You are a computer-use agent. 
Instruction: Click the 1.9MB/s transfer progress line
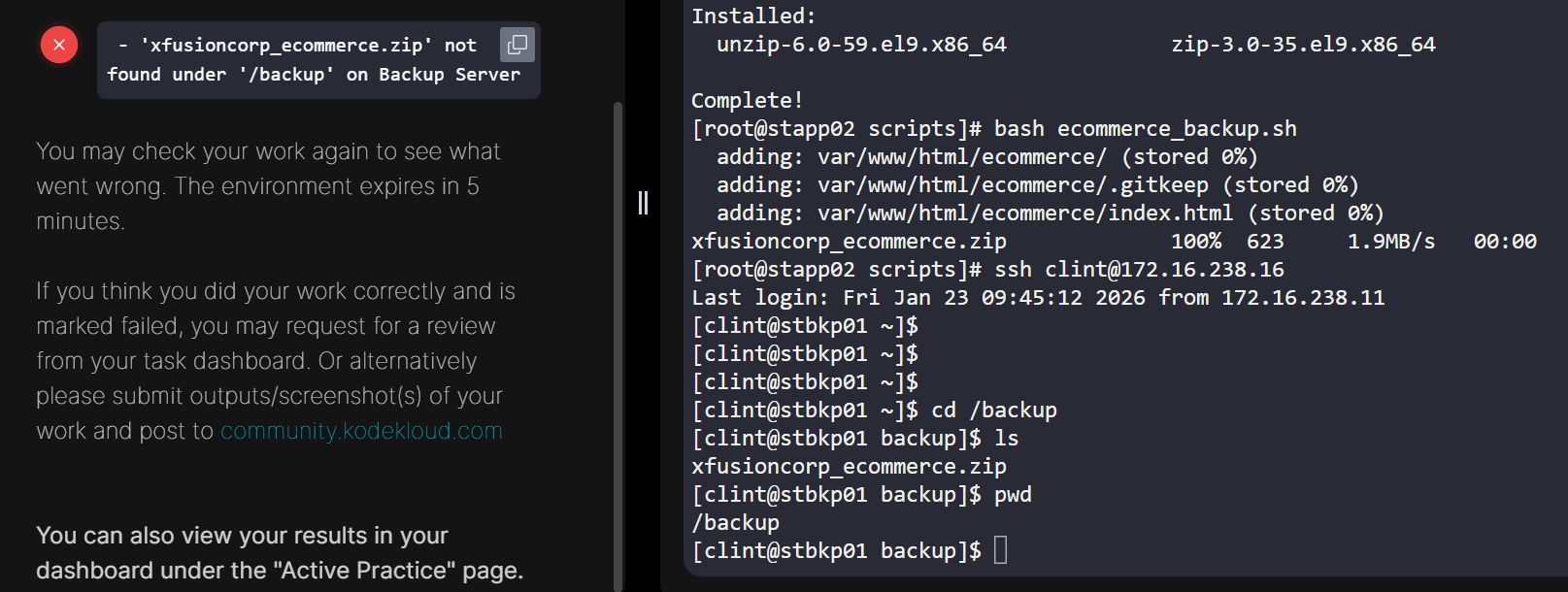tap(1113, 241)
